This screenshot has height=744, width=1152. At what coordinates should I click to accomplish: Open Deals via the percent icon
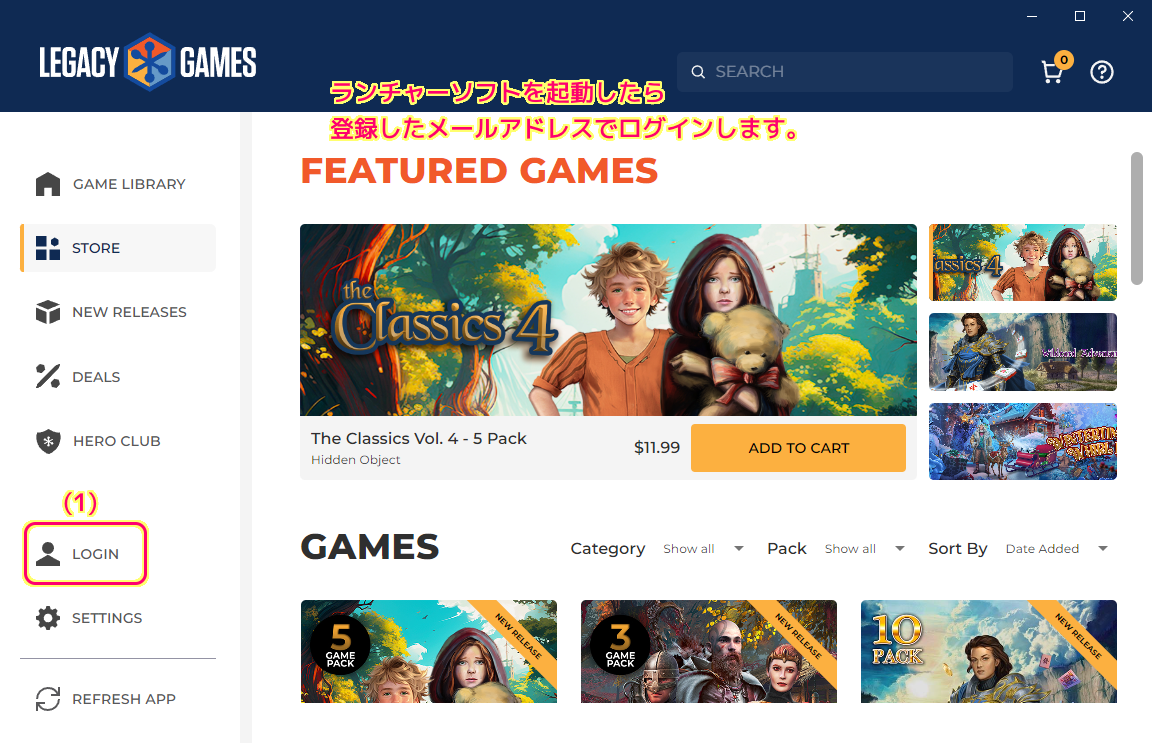[48, 376]
